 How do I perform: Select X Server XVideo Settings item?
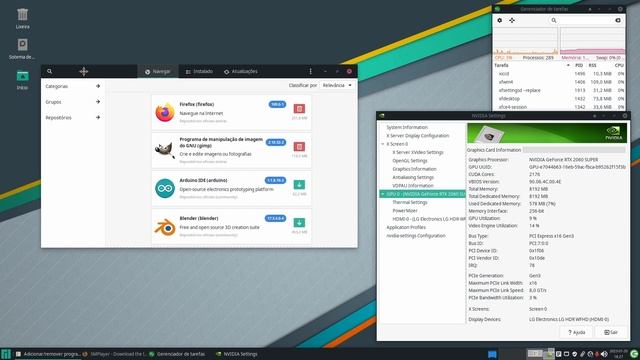click(x=418, y=152)
